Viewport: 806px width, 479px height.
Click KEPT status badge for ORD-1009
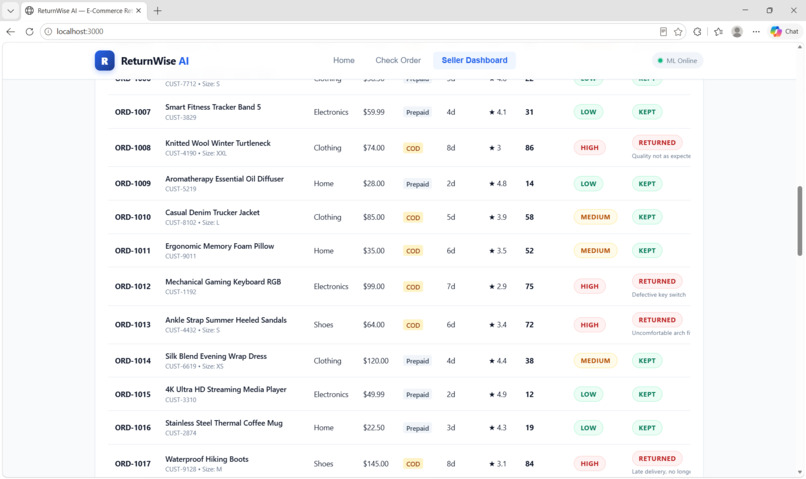click(x=647, y=184)
